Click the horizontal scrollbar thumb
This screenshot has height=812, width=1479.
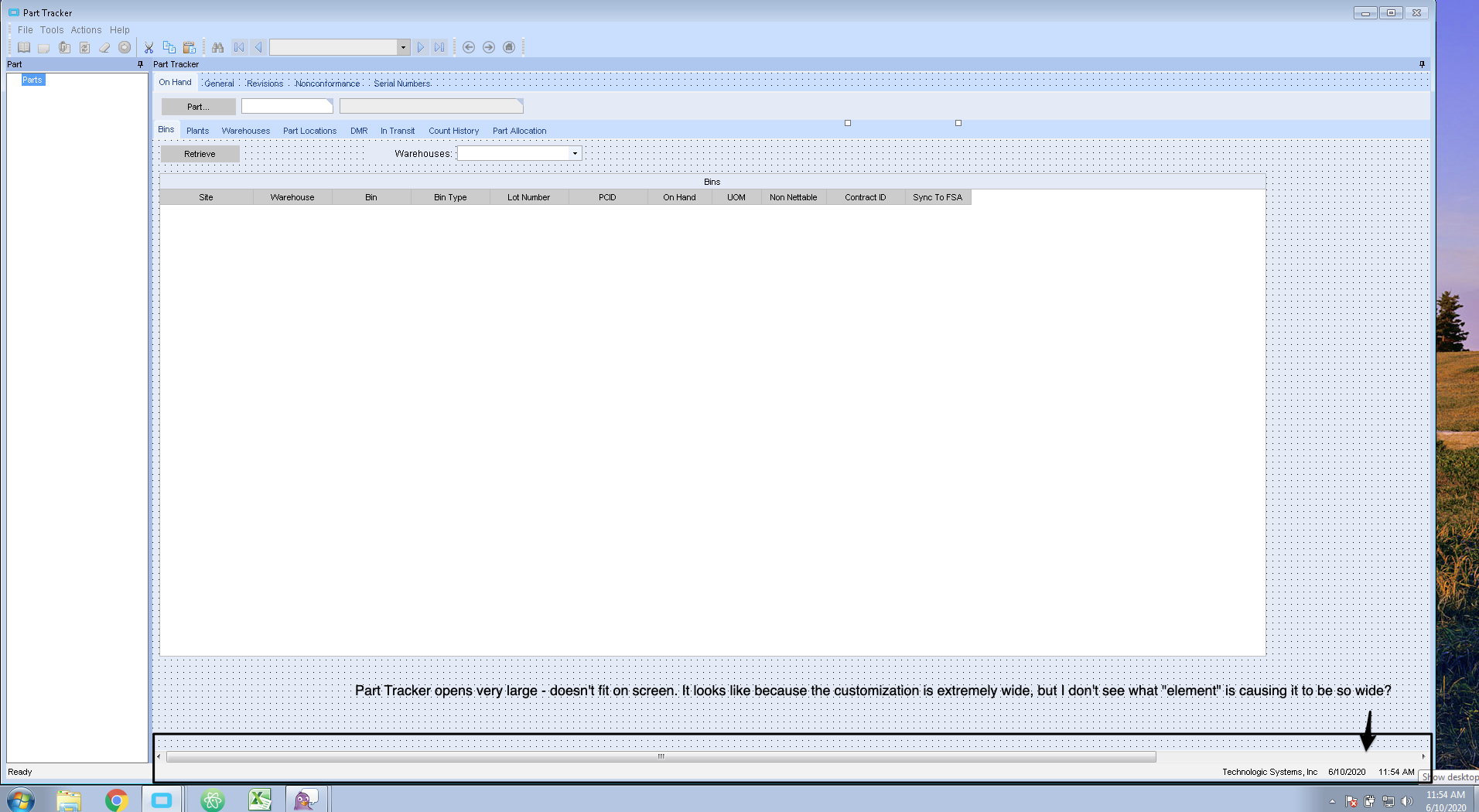661,757
